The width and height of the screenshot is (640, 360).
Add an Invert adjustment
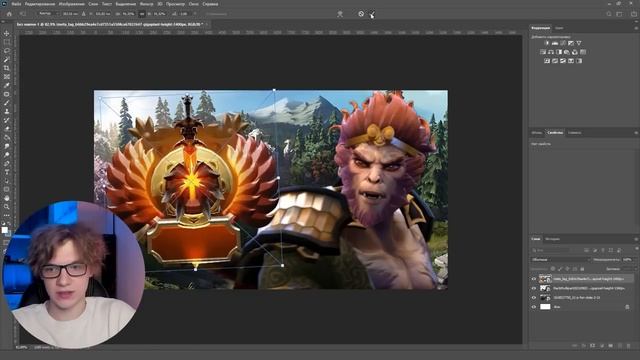pos(547,61)
